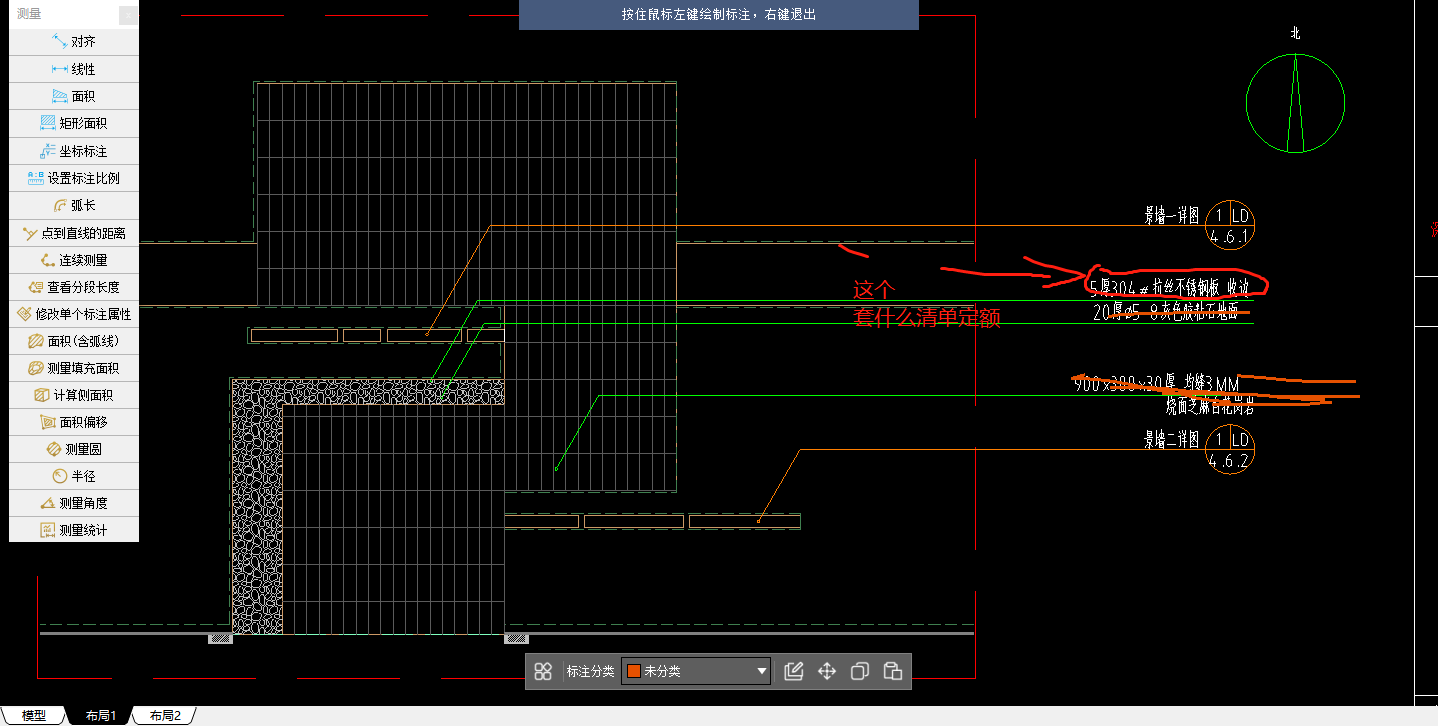Open 修改单个标注属性 annotation property editor
1438x726 pixels.
tap(74, 314)
